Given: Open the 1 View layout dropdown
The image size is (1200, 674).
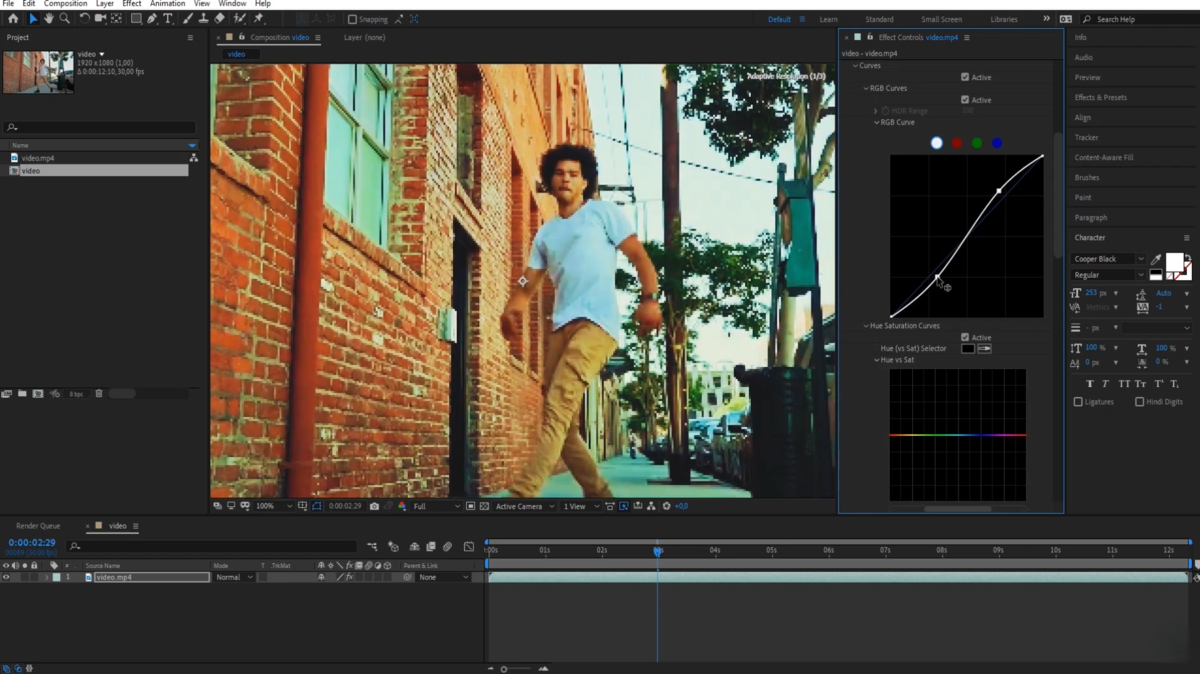Looking at the screenshot, I should 579,506.
